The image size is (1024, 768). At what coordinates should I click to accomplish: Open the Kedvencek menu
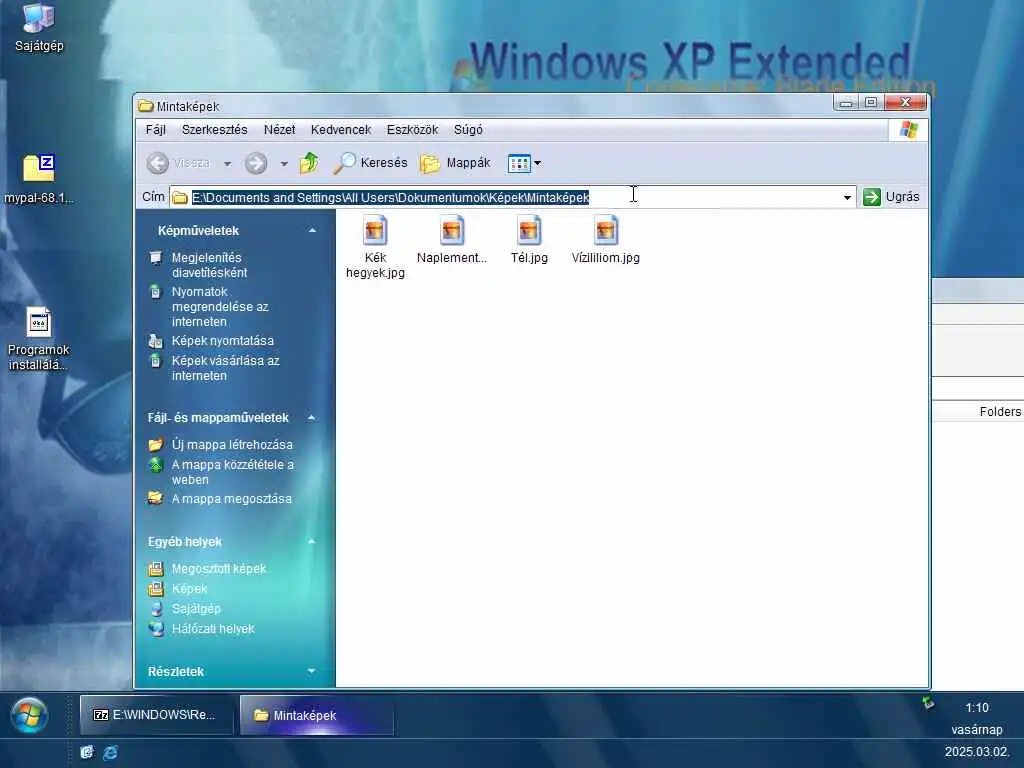341,129
